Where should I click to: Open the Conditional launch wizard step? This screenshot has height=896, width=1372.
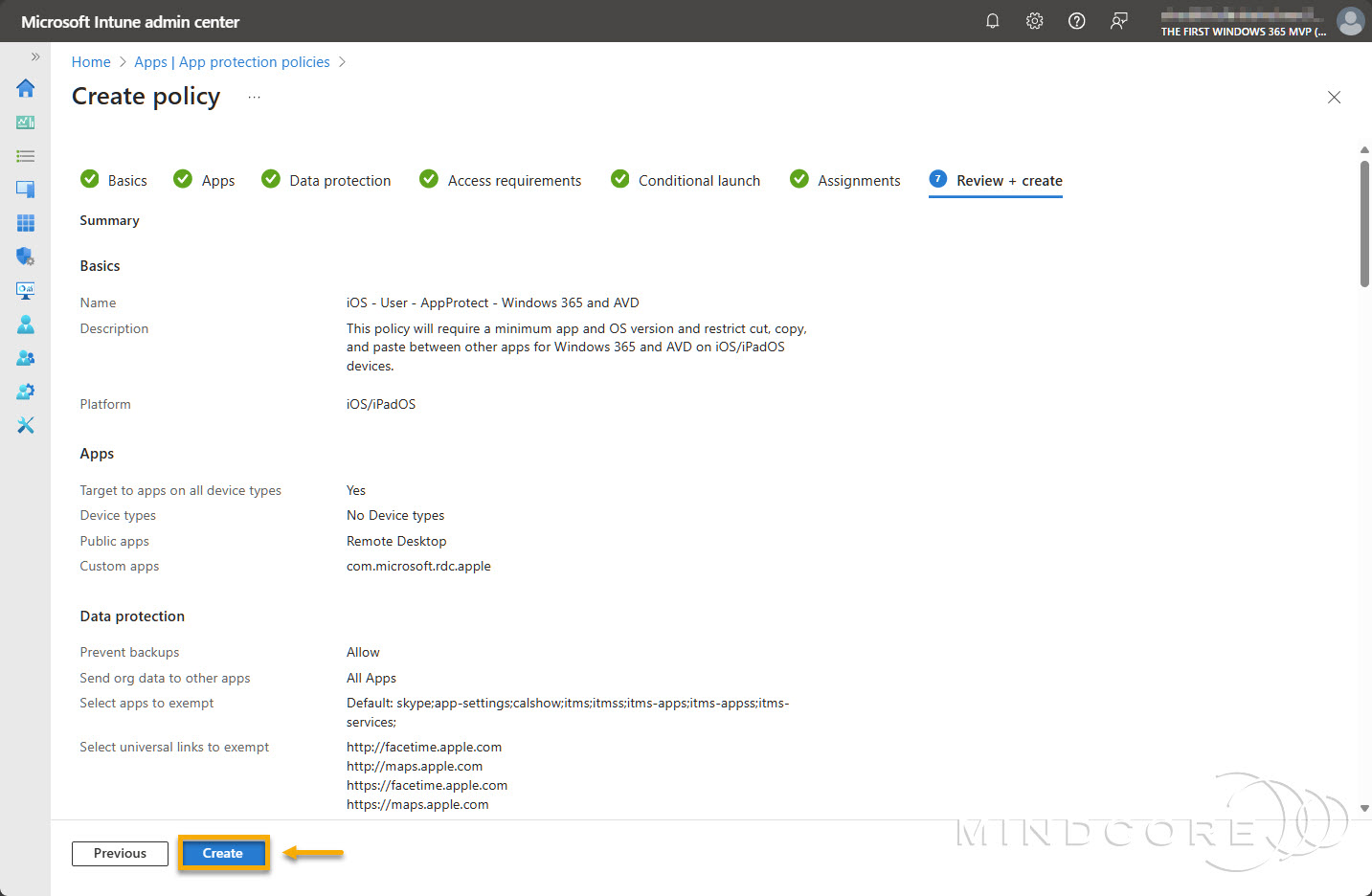[x=700, y=180]
